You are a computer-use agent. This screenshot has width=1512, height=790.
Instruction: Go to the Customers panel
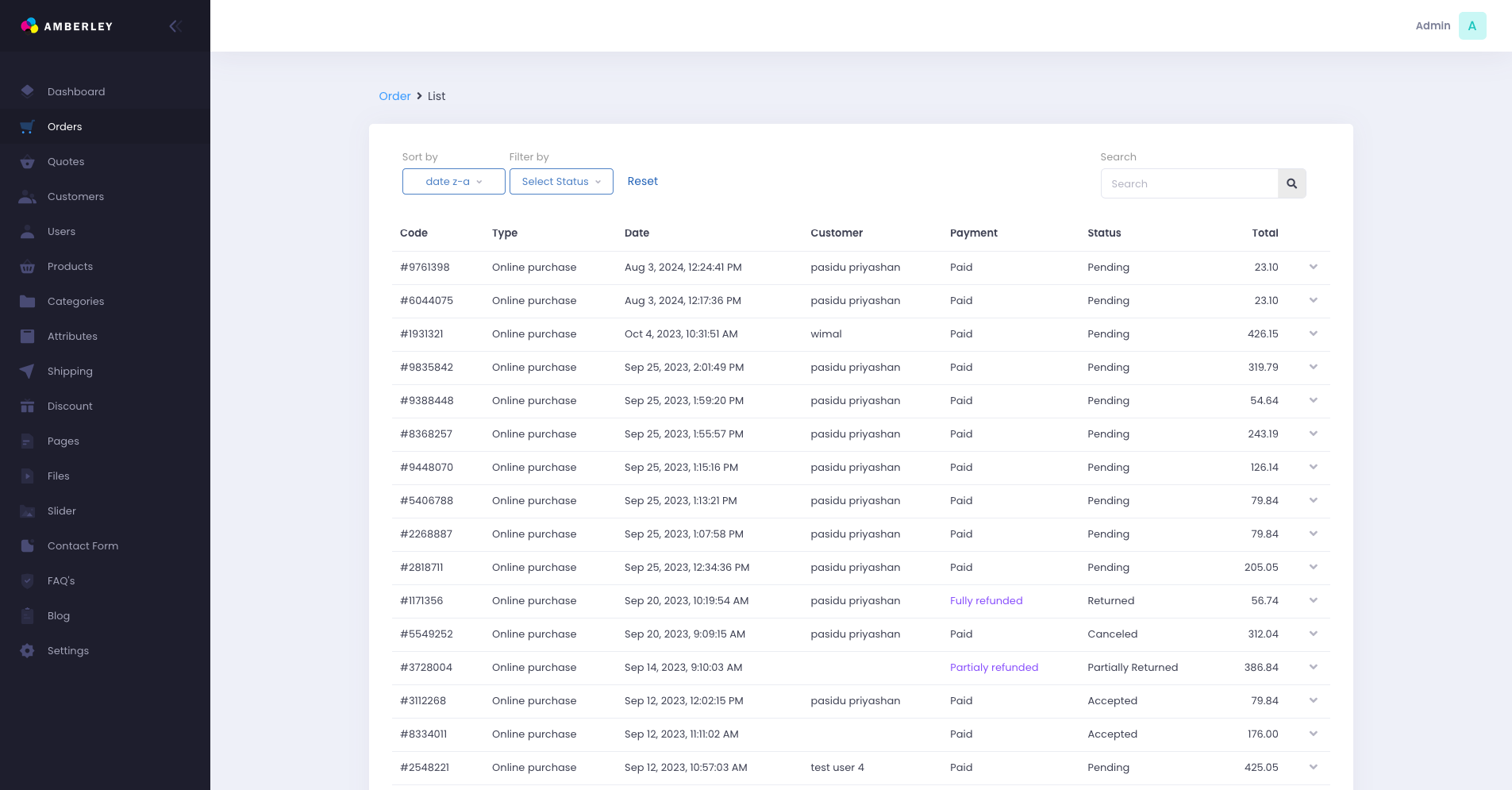coord(75,196)
